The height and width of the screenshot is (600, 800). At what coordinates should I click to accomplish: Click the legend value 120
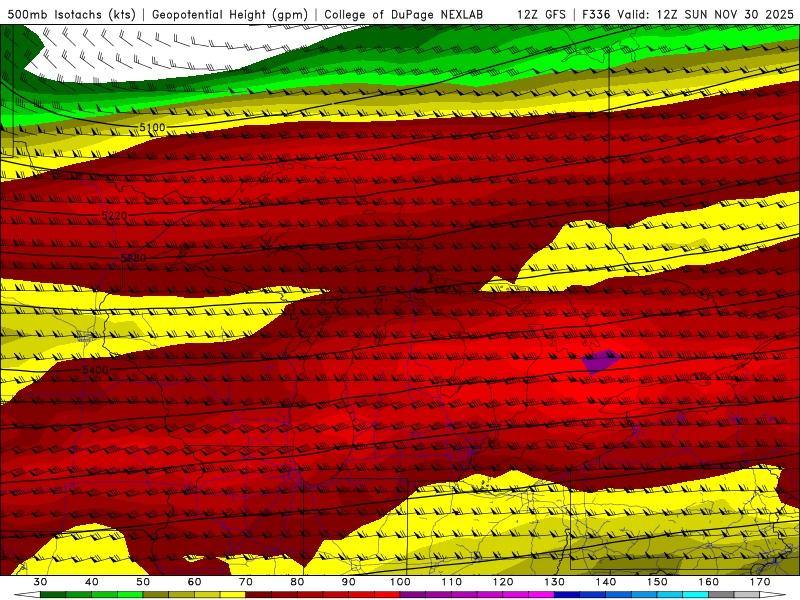click(x=503, y=582)
